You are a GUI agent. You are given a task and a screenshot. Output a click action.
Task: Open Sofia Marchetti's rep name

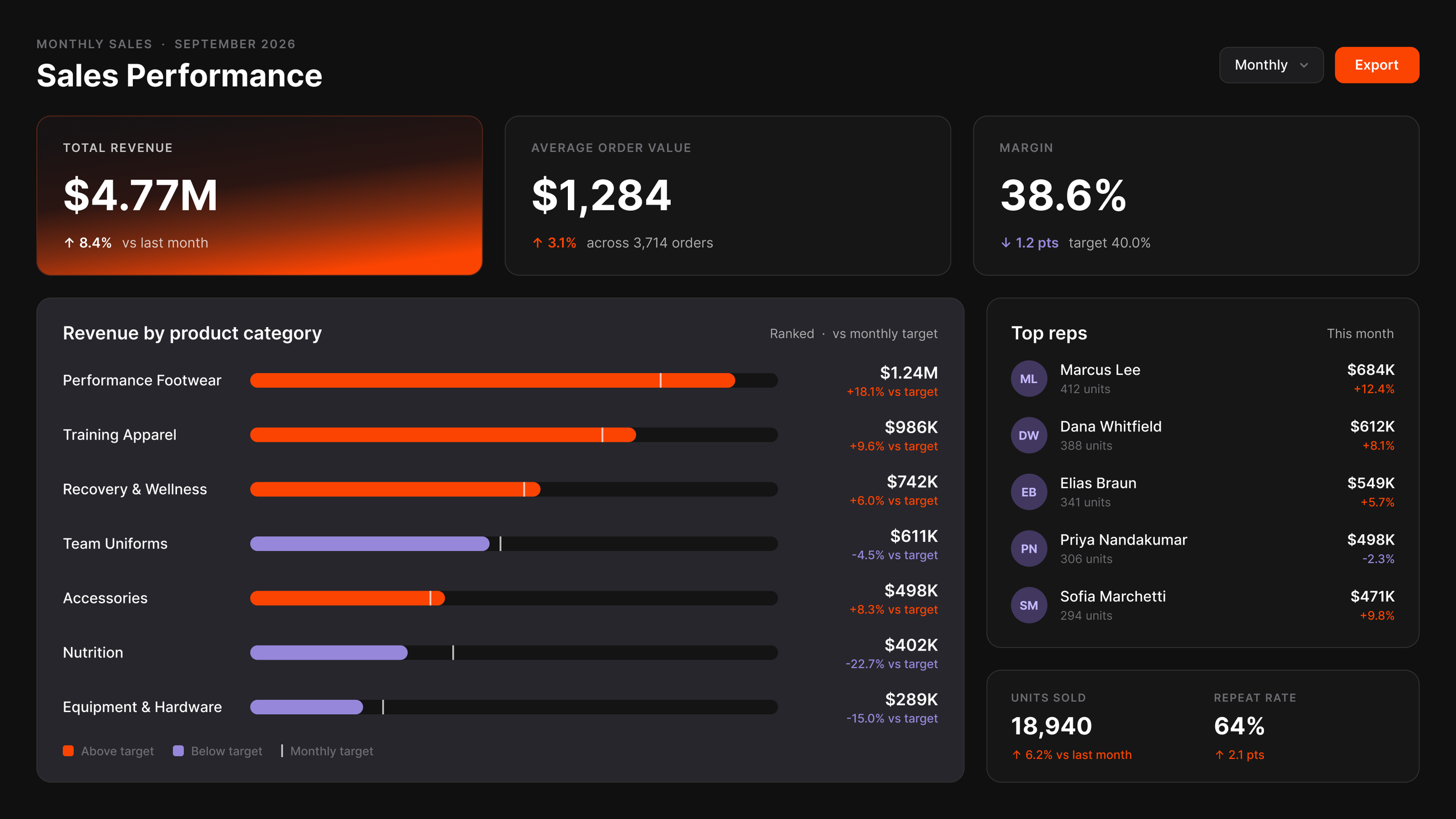1112,595
